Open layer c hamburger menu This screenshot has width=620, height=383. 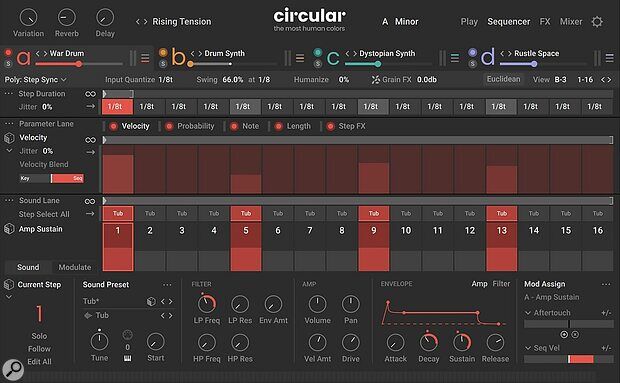tap(455, 58)
